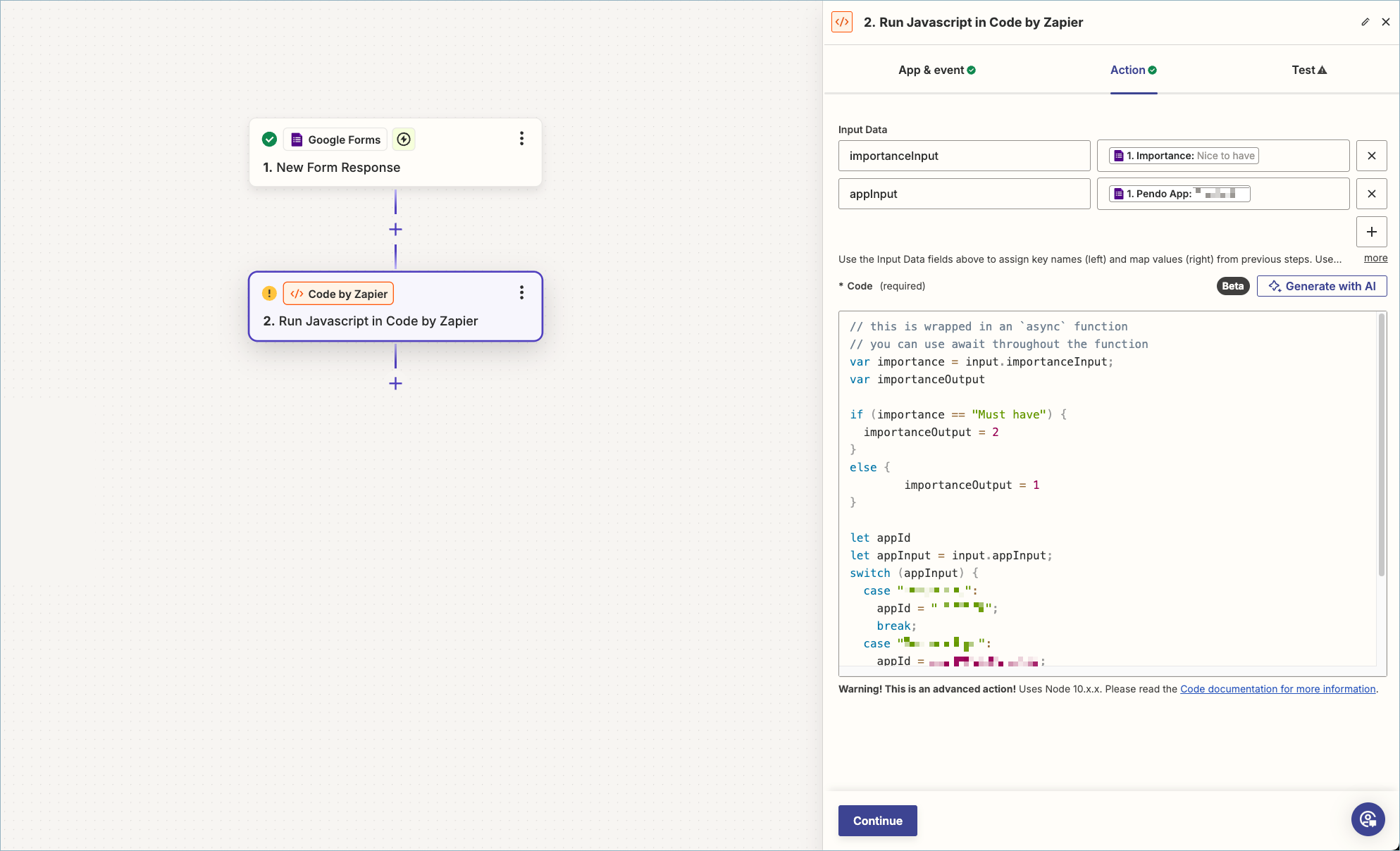
Task: Click the appInput key name field
Action: pyautogui.click(x=964, y=194)
